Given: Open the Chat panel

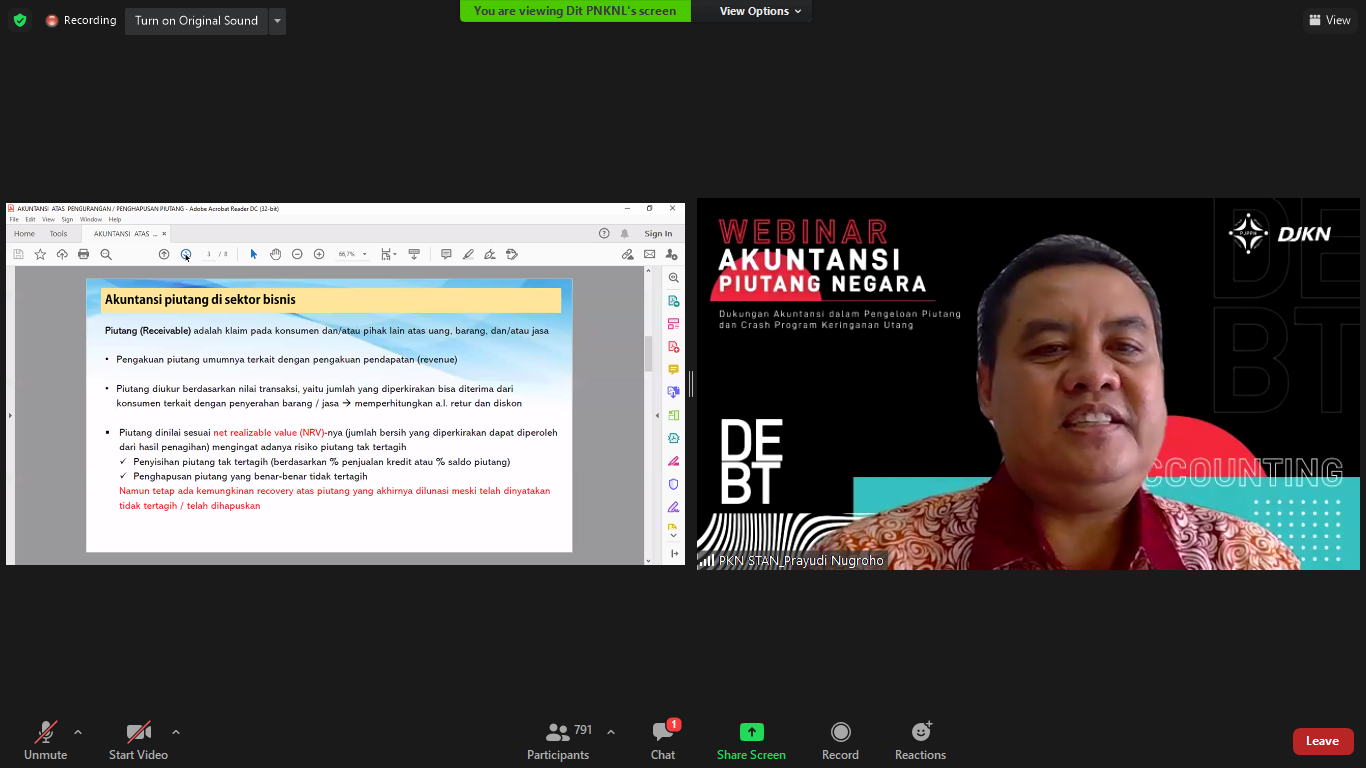Looking at the screenshot, I should click(662, 741).
